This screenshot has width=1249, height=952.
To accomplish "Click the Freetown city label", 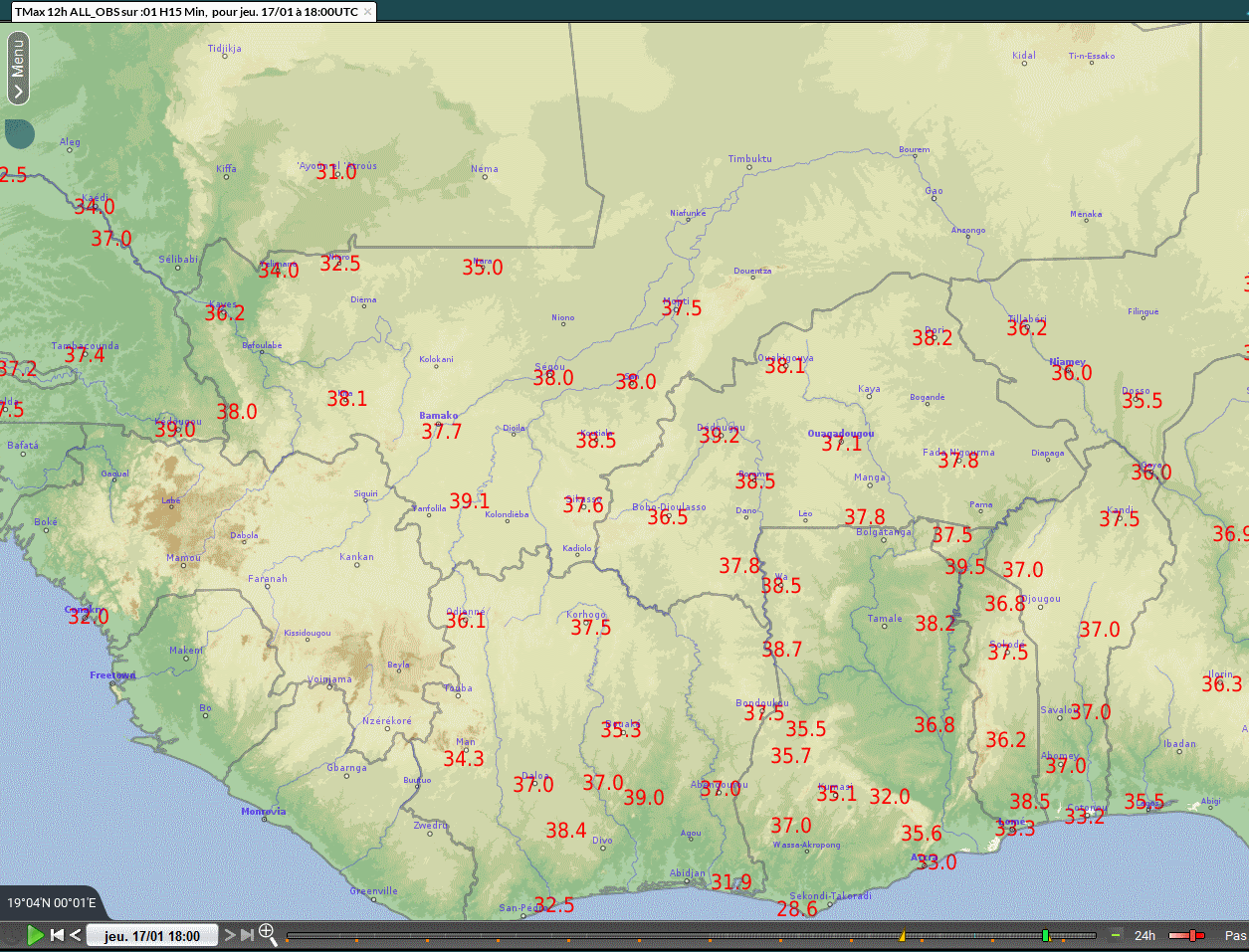I will [x=112, y=675].
